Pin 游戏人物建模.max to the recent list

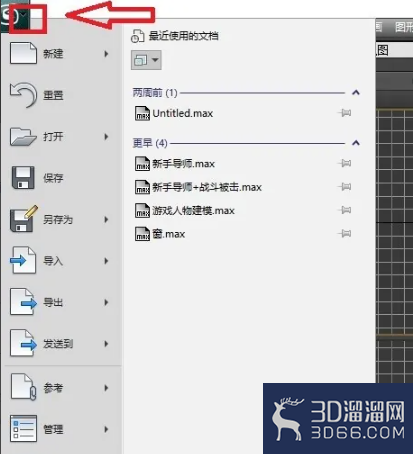(x=344, y=210)
